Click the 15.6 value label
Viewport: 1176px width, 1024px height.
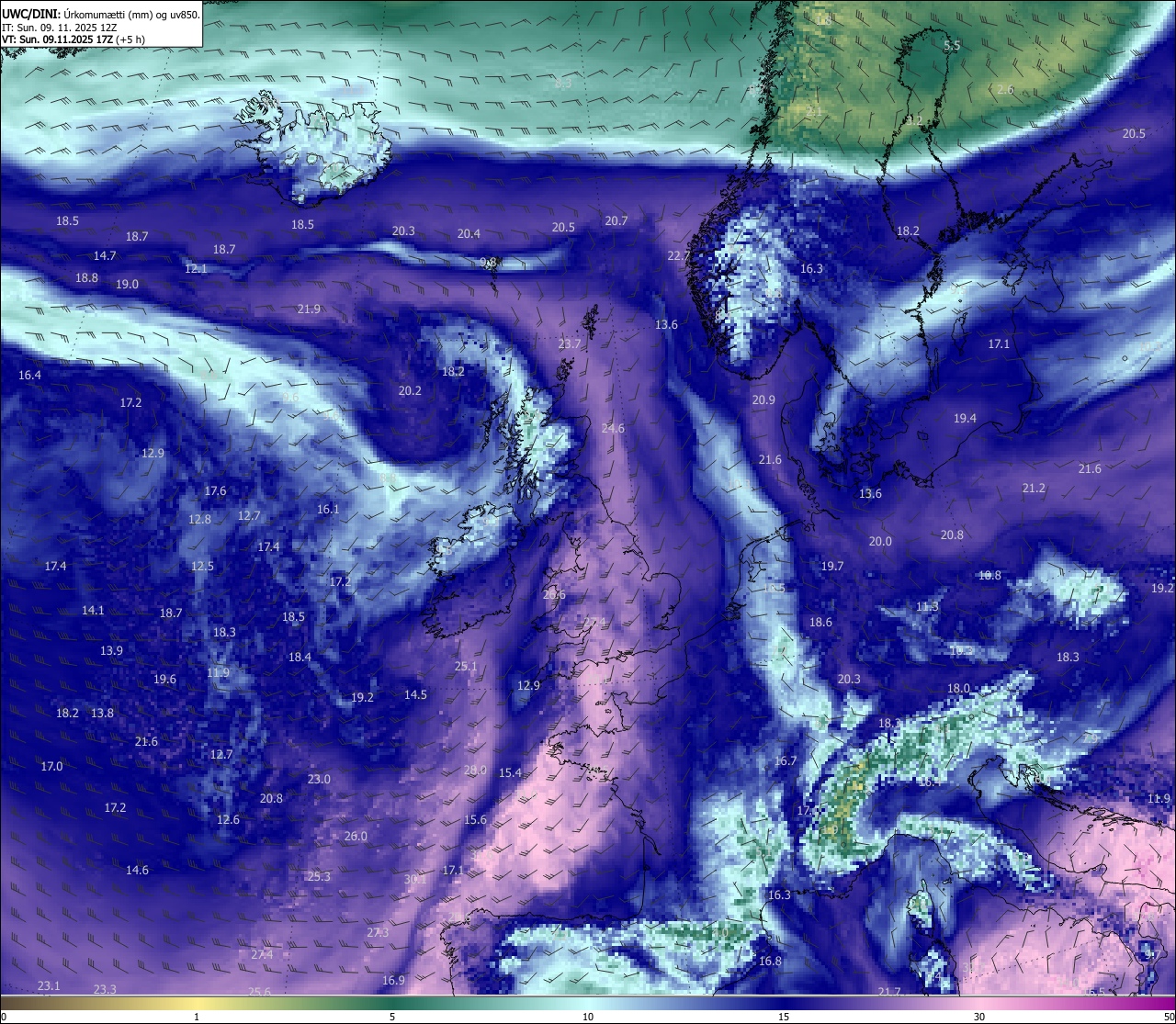(x=475, y=819)
